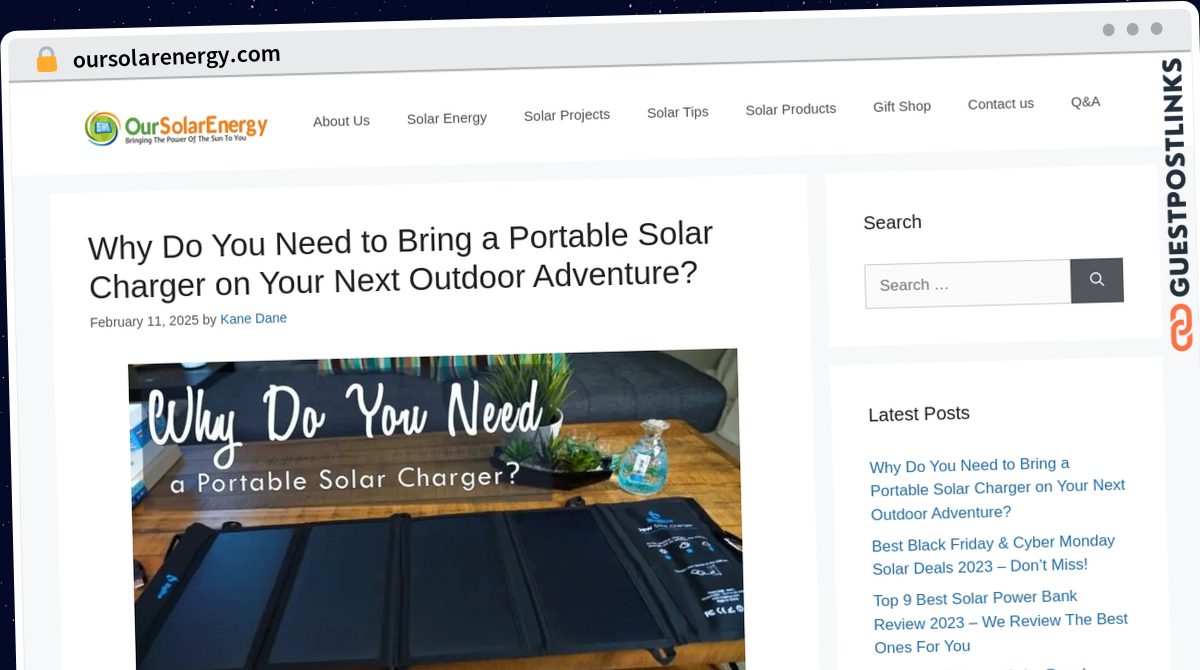Visit the Gift Shop page
This screenshot has width=1200, height=670.
tap(902, 106)
